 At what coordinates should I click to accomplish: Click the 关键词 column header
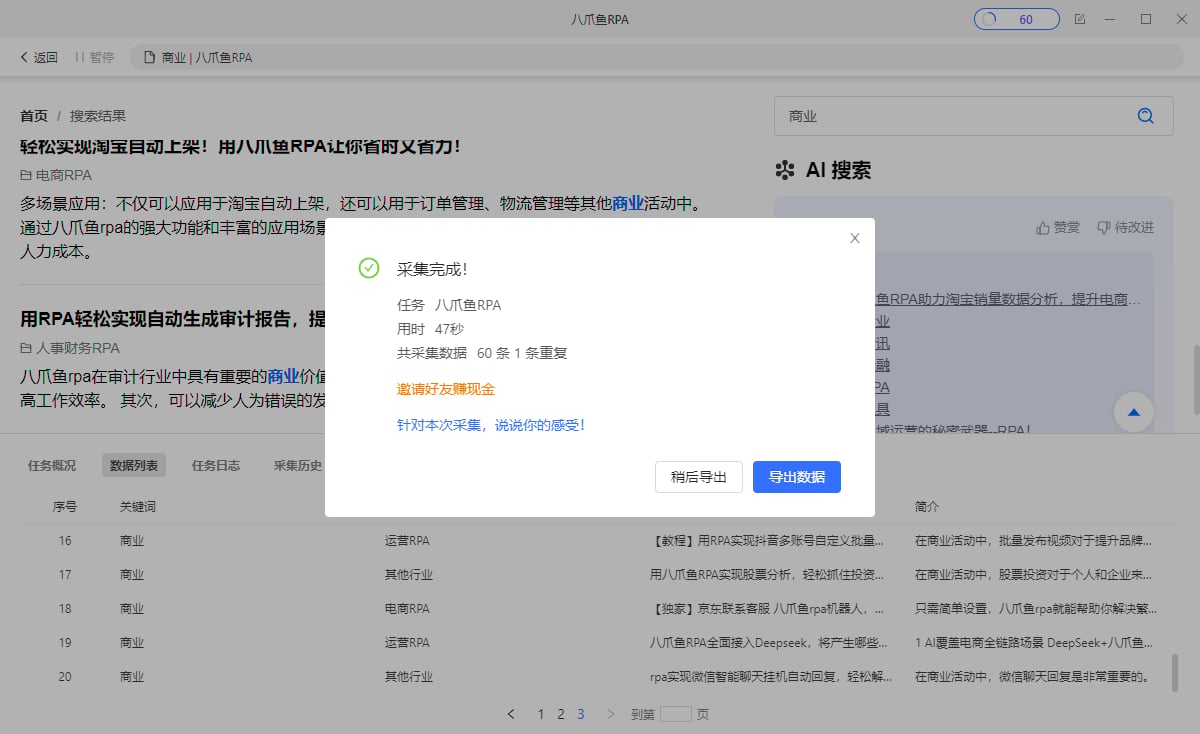click(x=138, y=507)
